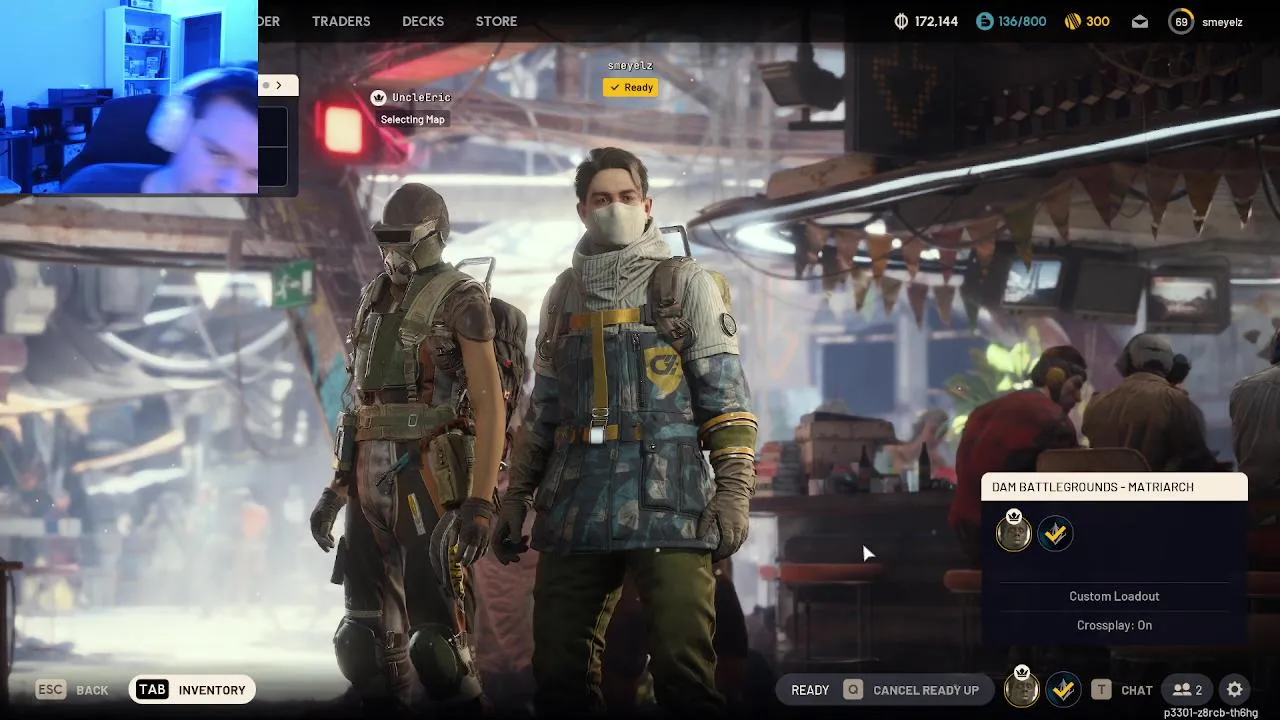
Task: Click the Custom Loadout option
Action: coord(1114,596)
